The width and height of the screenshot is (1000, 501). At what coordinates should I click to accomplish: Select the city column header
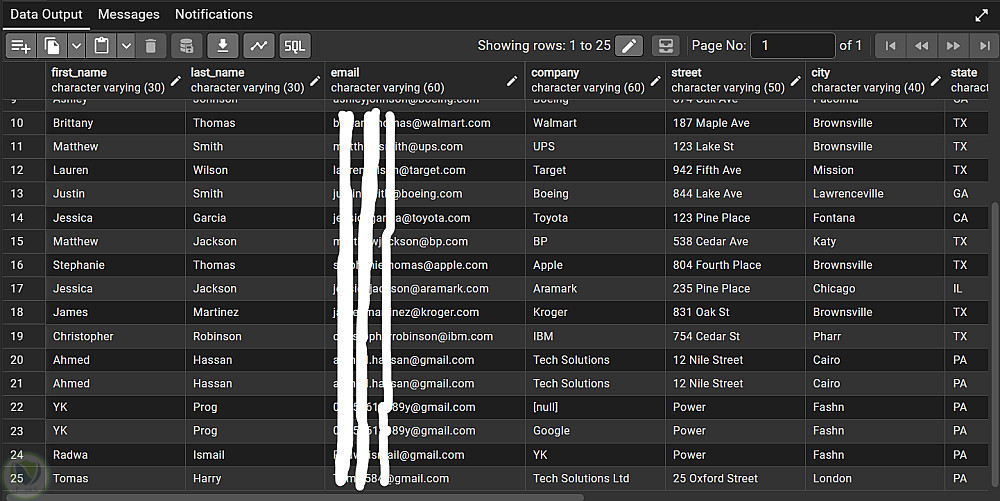tap(875, 80)
